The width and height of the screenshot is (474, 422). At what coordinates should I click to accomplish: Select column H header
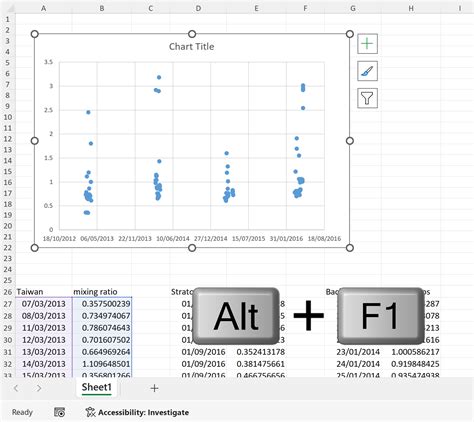[411, 9]
